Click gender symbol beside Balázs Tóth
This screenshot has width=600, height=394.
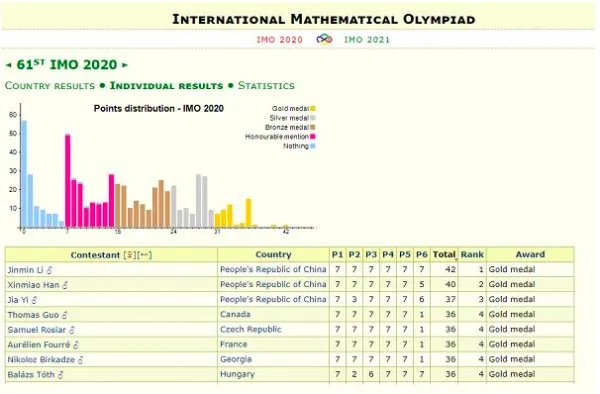(x=60, y=375)
